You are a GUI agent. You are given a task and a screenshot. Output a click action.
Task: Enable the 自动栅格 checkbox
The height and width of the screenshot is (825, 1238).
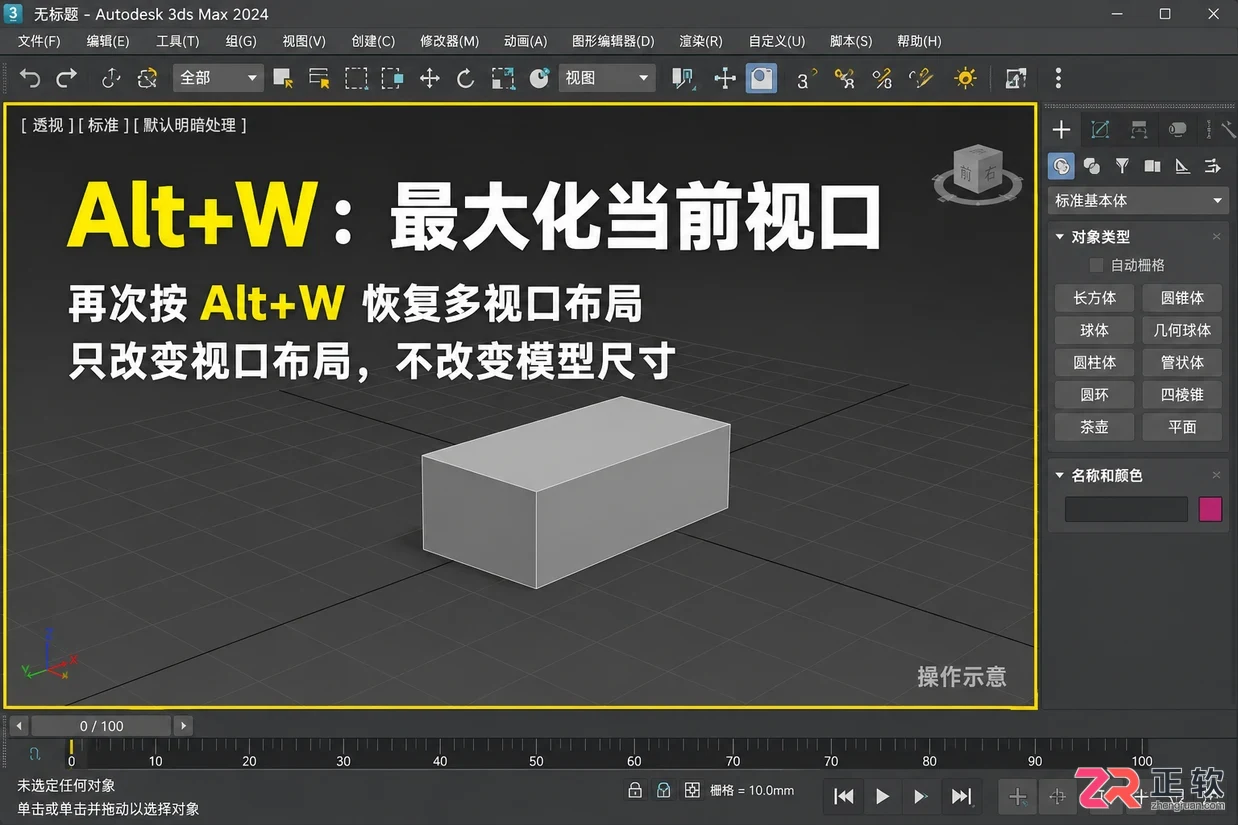click(x=1097, y=265)
